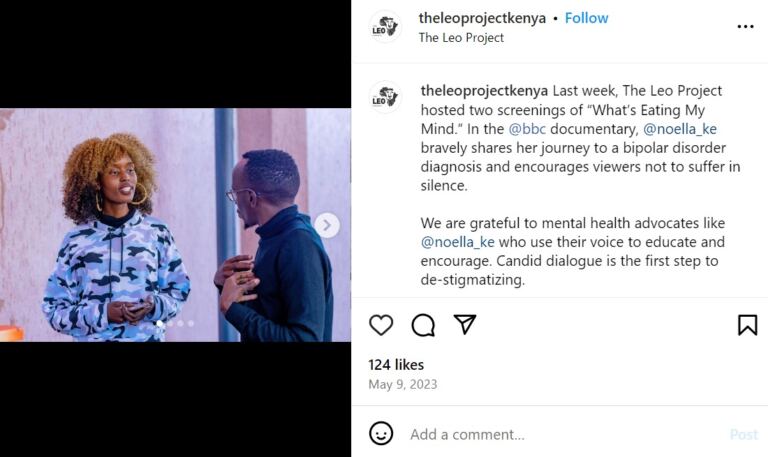Click the May 9, 2023 date
768x457 pixels.
402,384
